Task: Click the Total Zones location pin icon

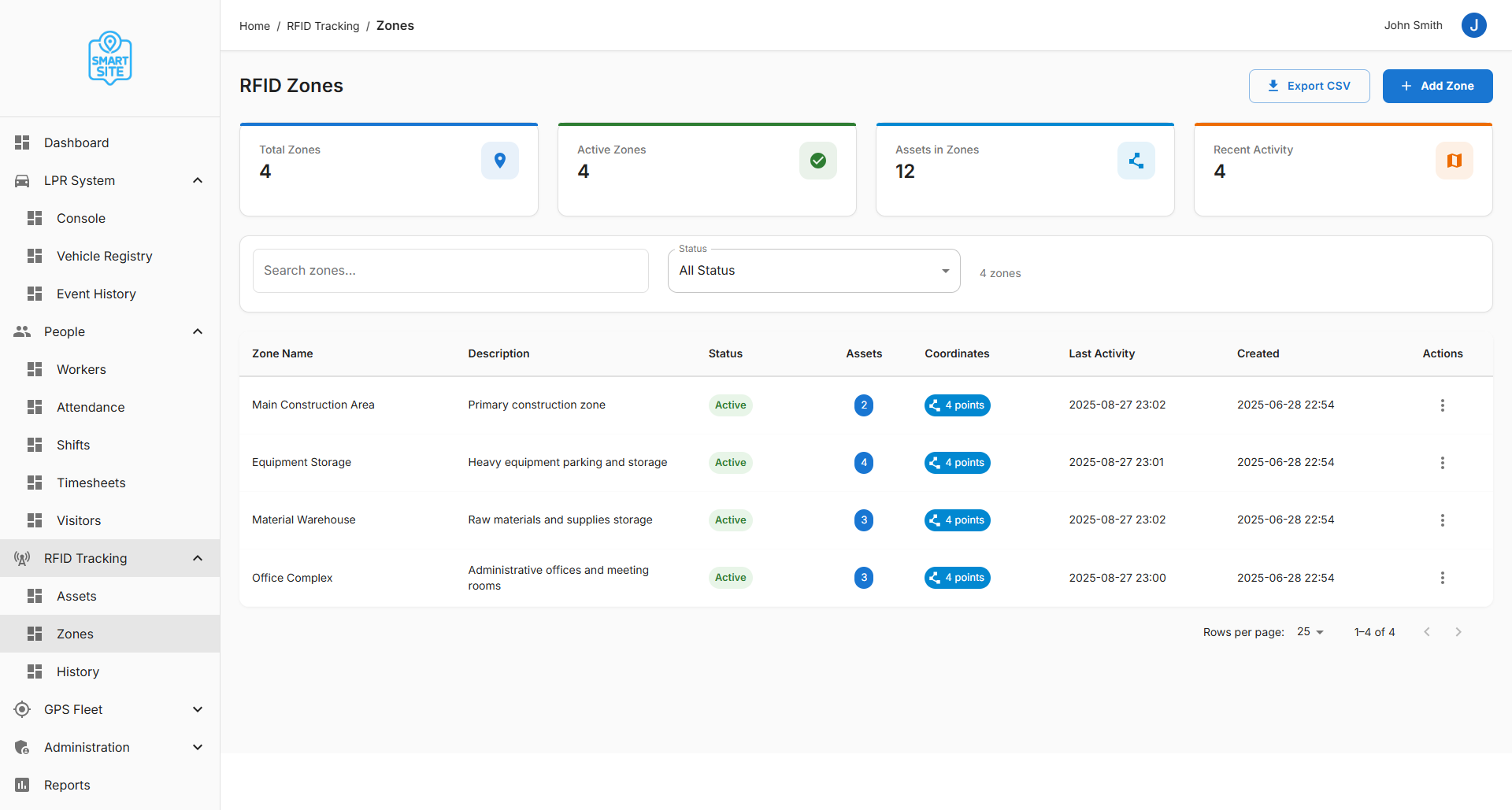Action: point(499,161)
